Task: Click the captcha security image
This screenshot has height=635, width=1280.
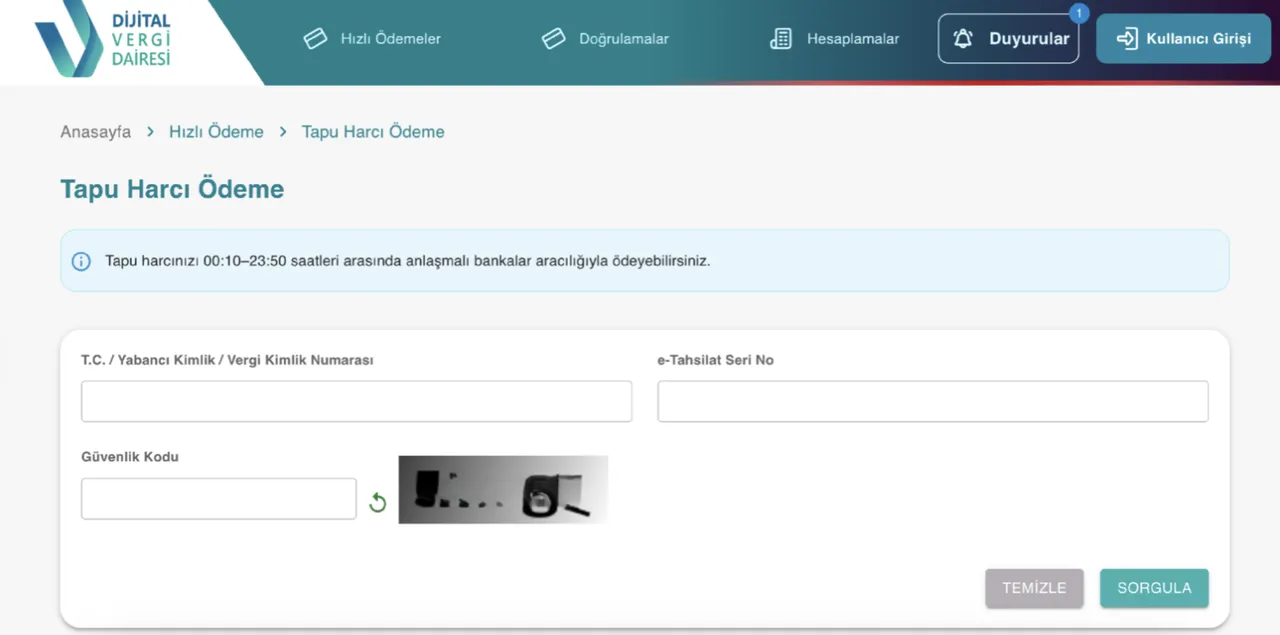Action: pyautogui.click(x=503, y=490)
